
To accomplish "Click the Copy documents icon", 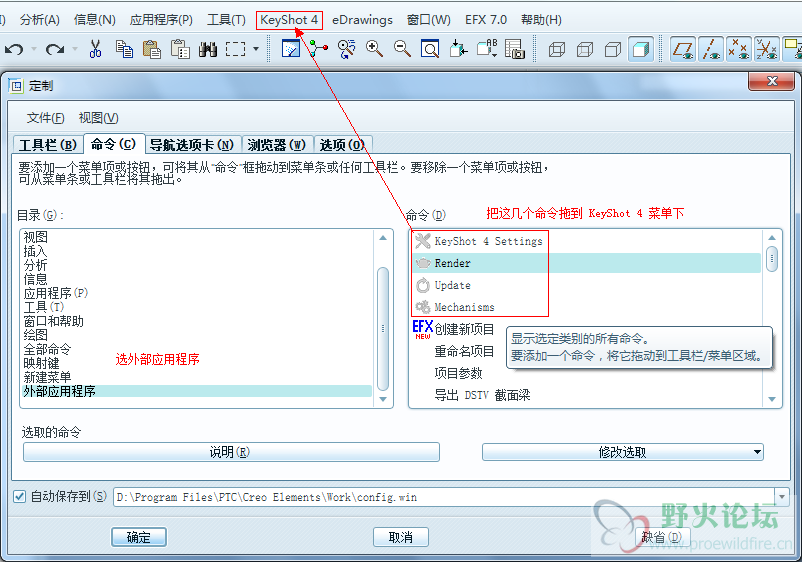I will coord(124,49).
